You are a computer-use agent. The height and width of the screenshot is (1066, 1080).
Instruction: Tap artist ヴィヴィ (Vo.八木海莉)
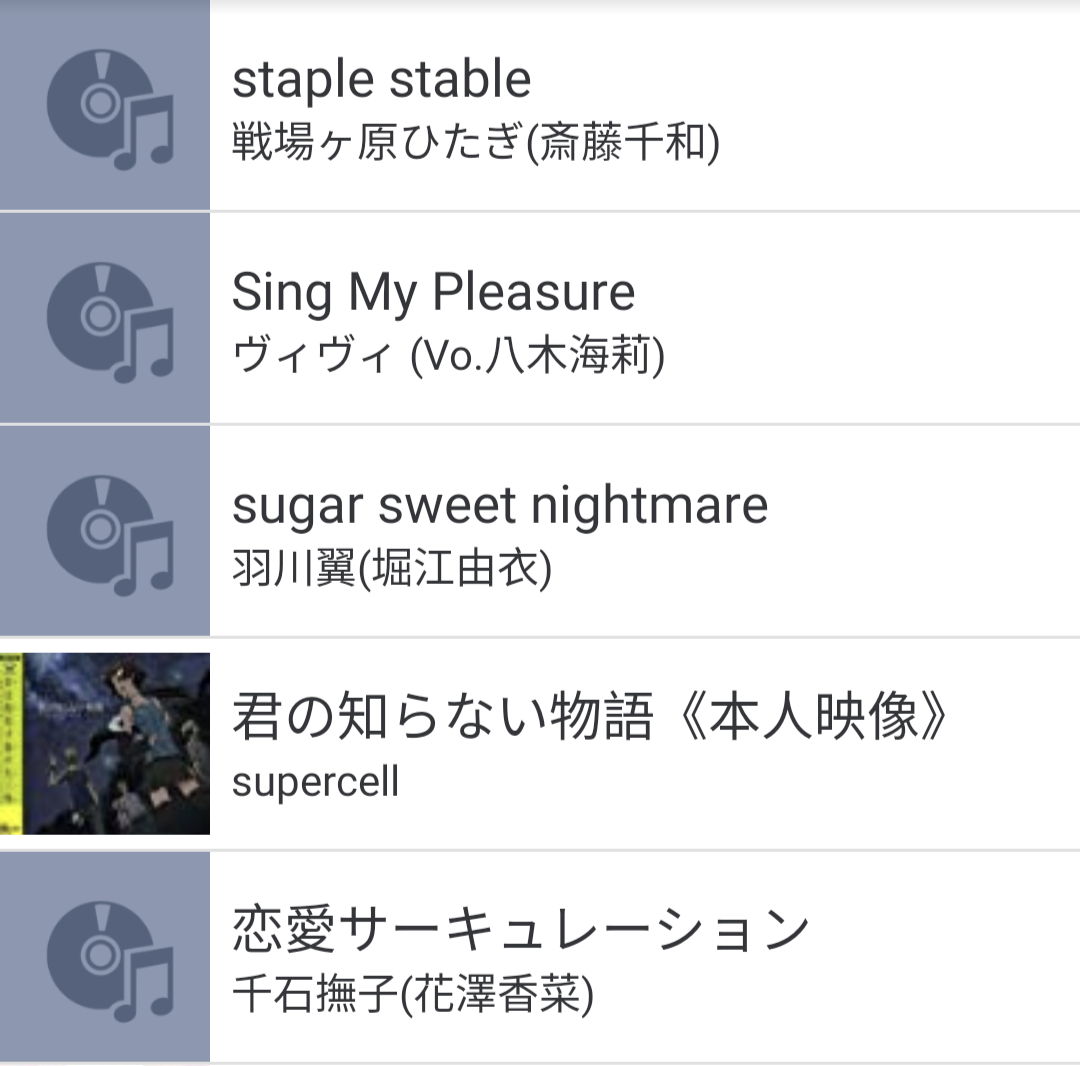click(448, 356)
